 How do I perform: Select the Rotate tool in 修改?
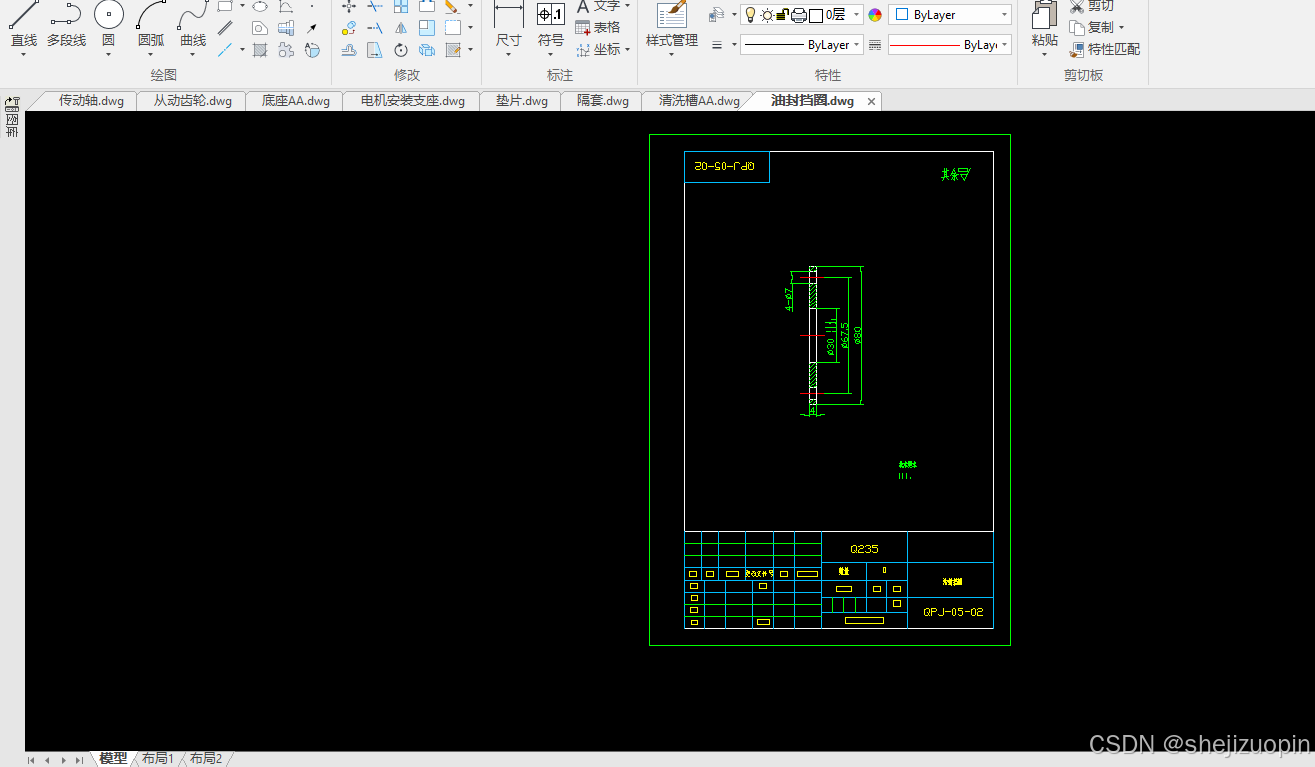[401, 49]
